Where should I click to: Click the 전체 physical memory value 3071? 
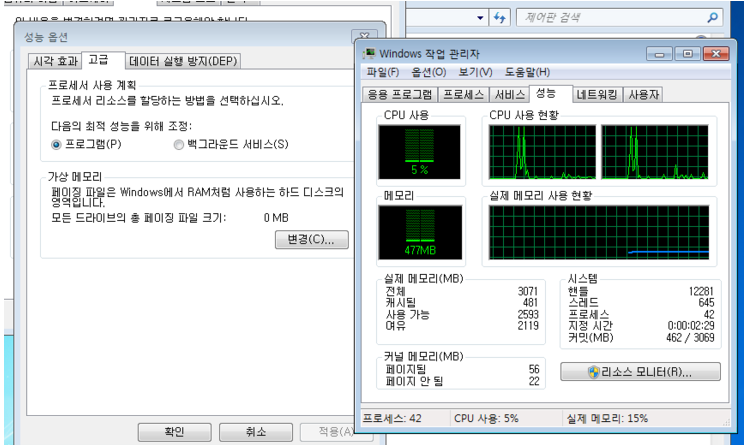(527, 291)
